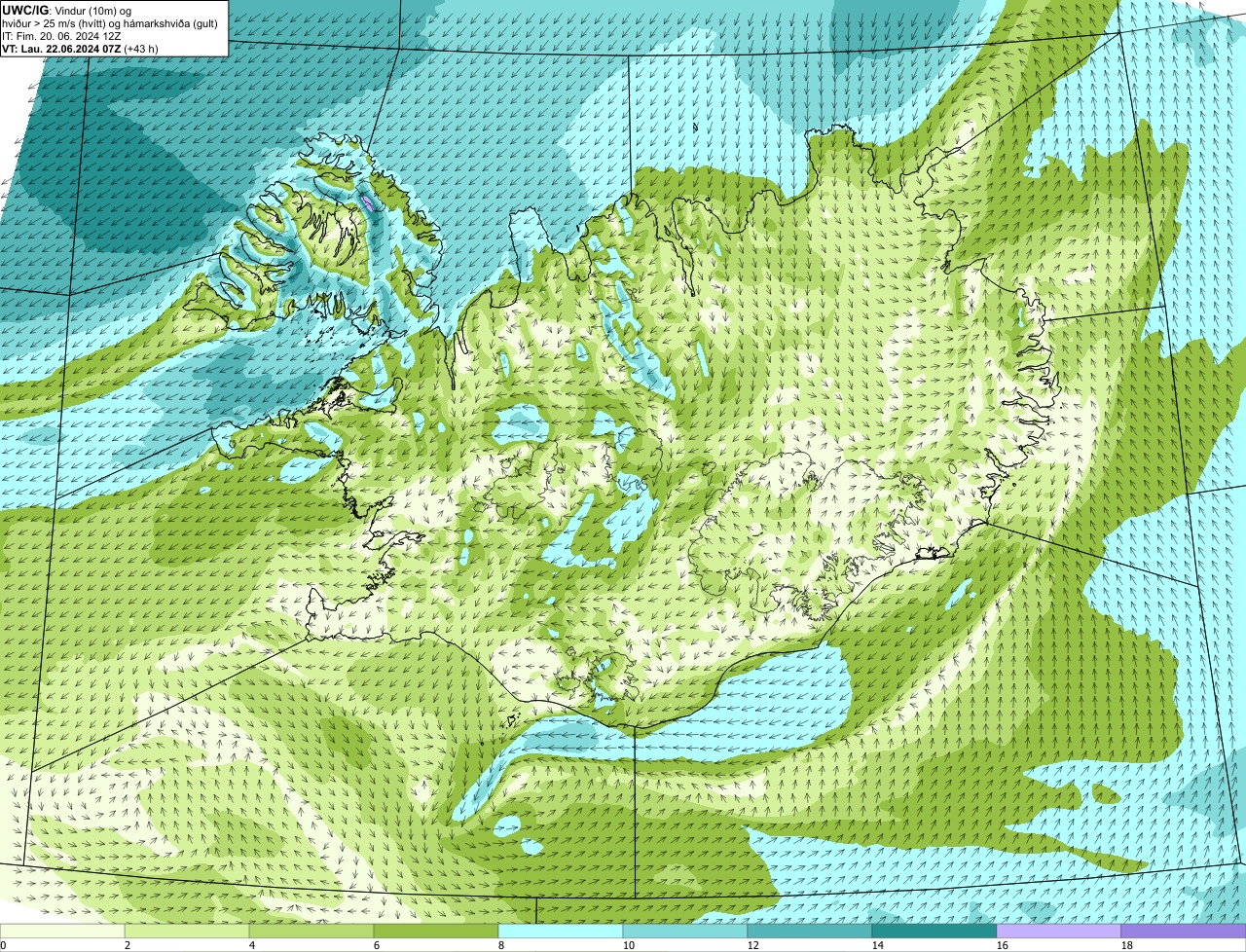1246x952 pixels.
Task: Click the scale label '14'
Action: coord(878,945)
